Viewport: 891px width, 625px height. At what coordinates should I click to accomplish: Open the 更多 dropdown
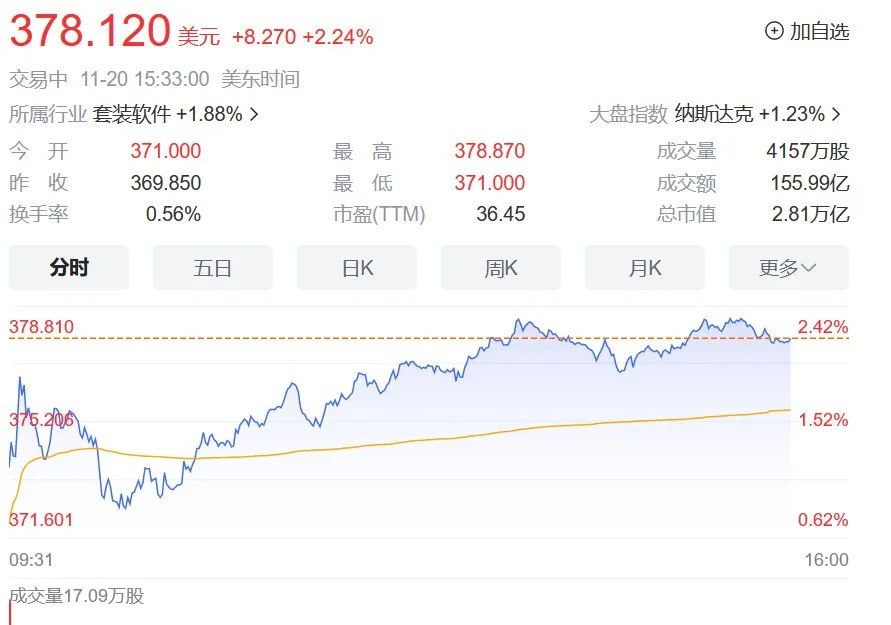click(789, 268)
